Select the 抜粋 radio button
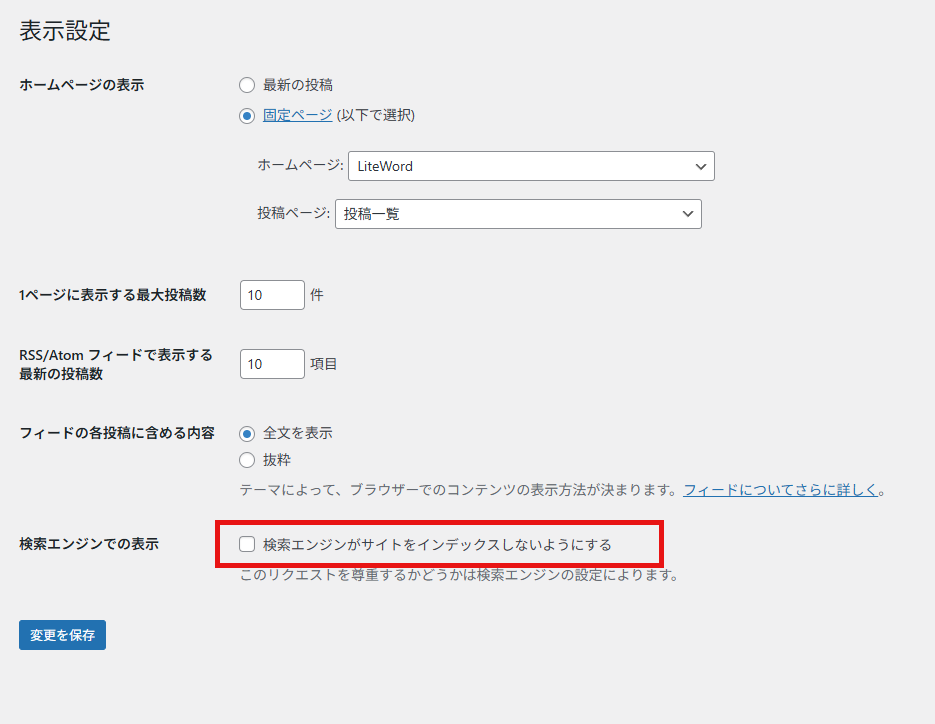Screen dimensions: 935x724 point(247,460)
